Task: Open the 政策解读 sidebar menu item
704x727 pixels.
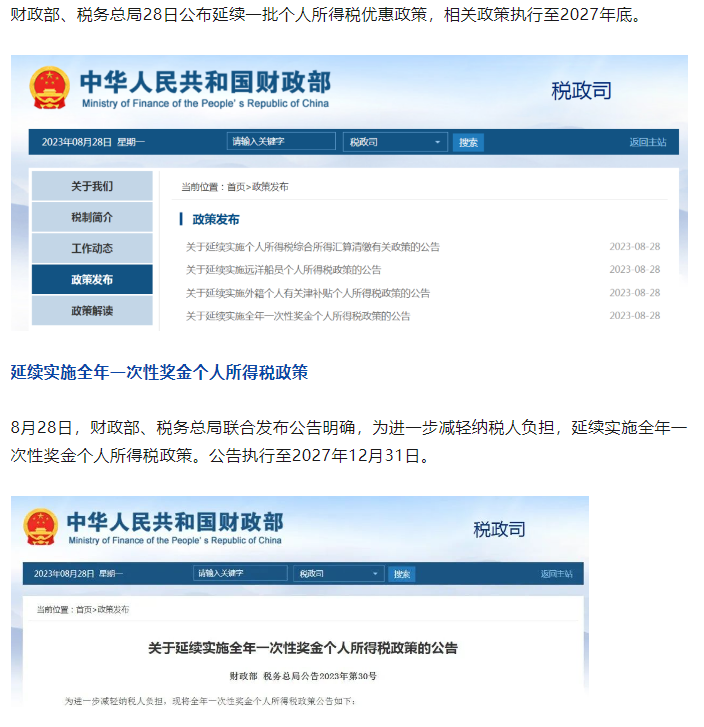Action: [92, 311]
